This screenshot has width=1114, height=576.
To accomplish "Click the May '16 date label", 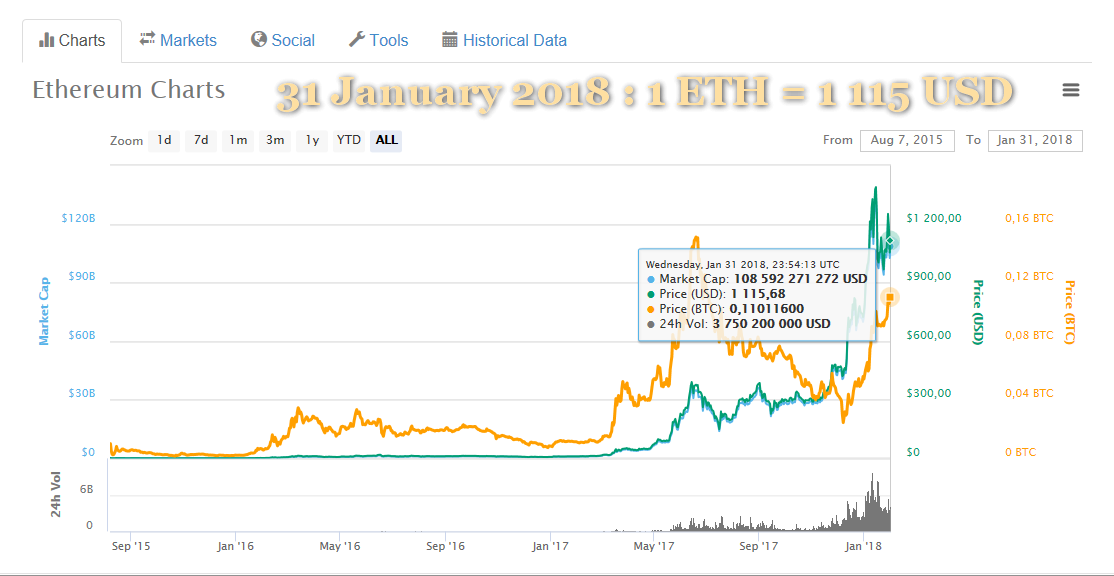I will [x=340, y=546].
